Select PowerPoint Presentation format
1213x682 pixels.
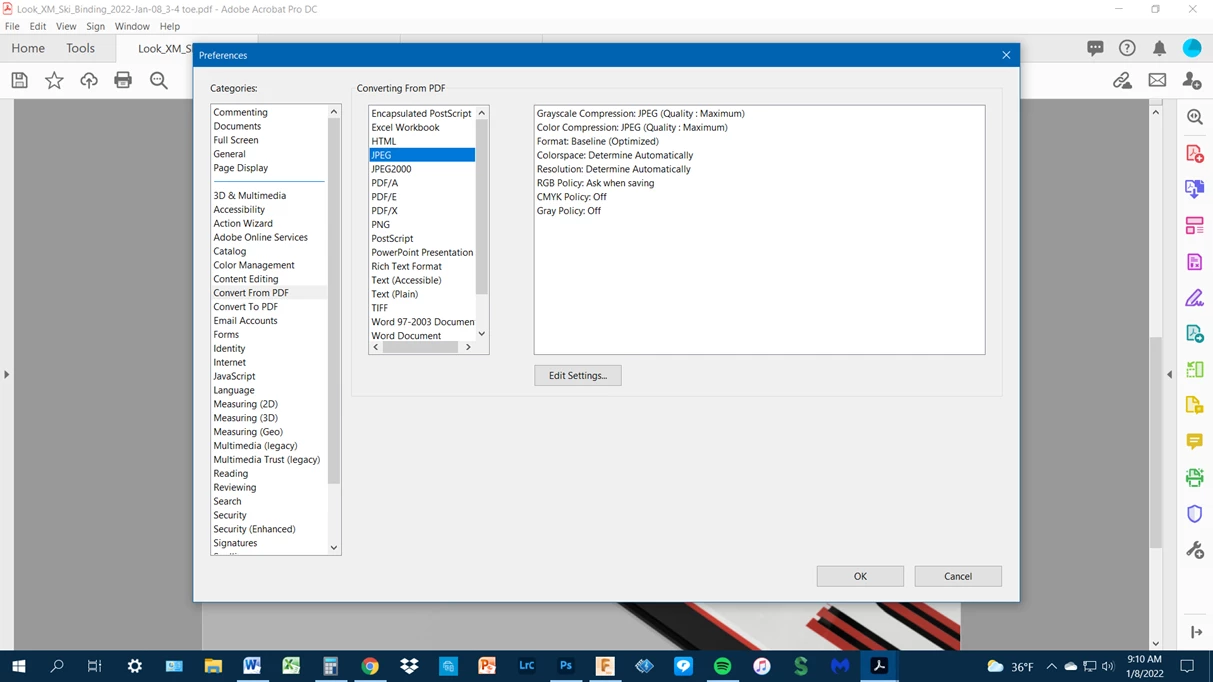point(422,252)
